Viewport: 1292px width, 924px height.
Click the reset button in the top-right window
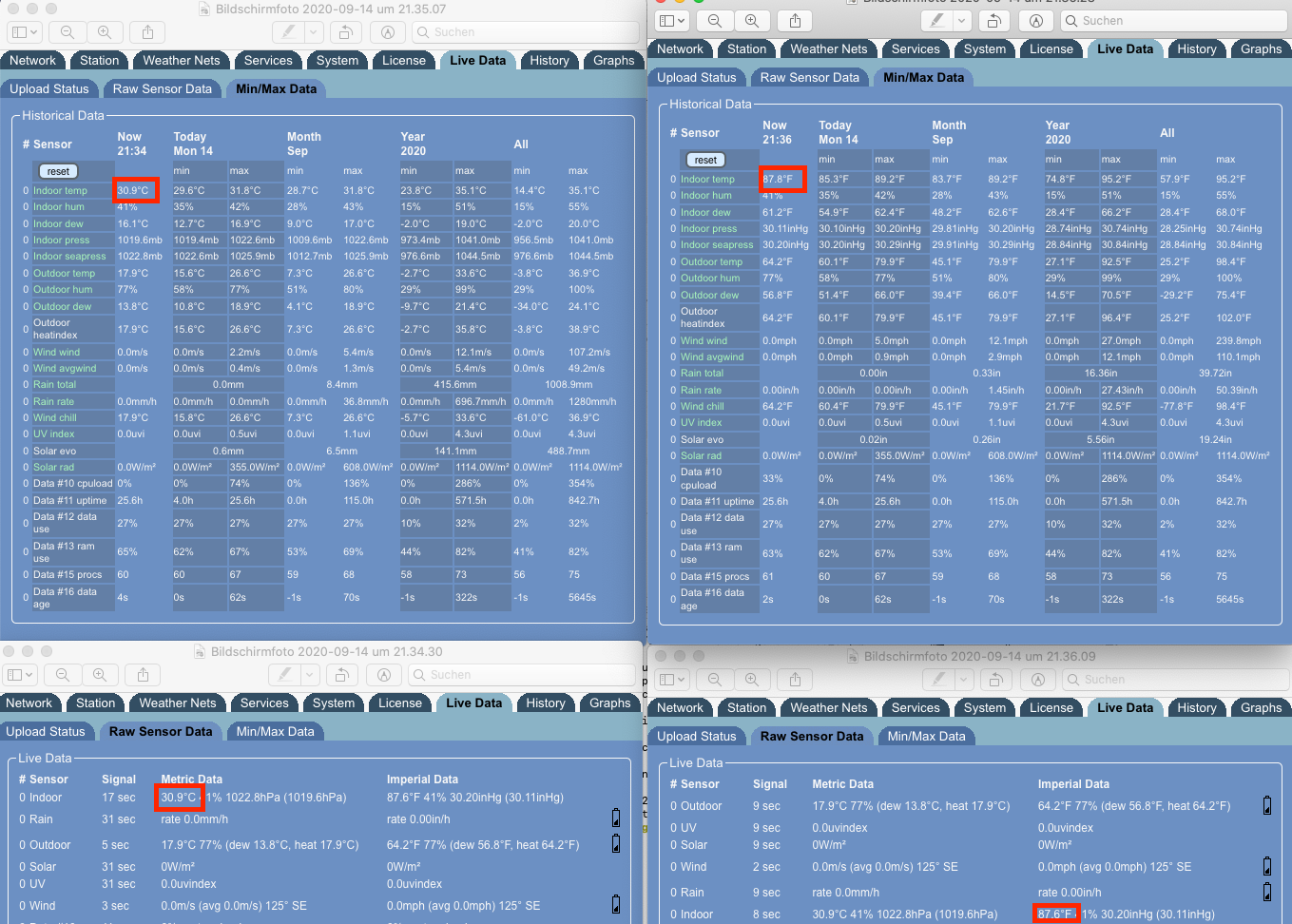pos(705,160)
